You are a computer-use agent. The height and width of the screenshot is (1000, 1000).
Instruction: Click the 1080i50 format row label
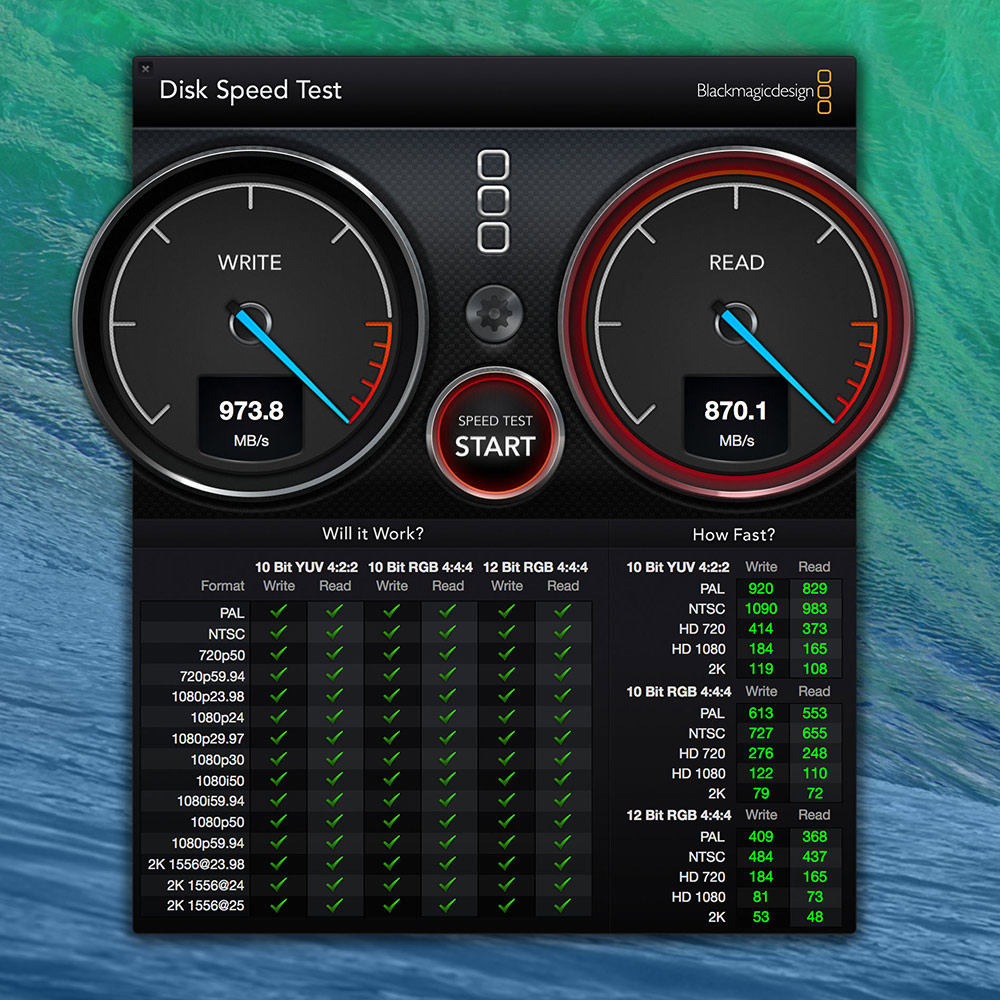220,781
